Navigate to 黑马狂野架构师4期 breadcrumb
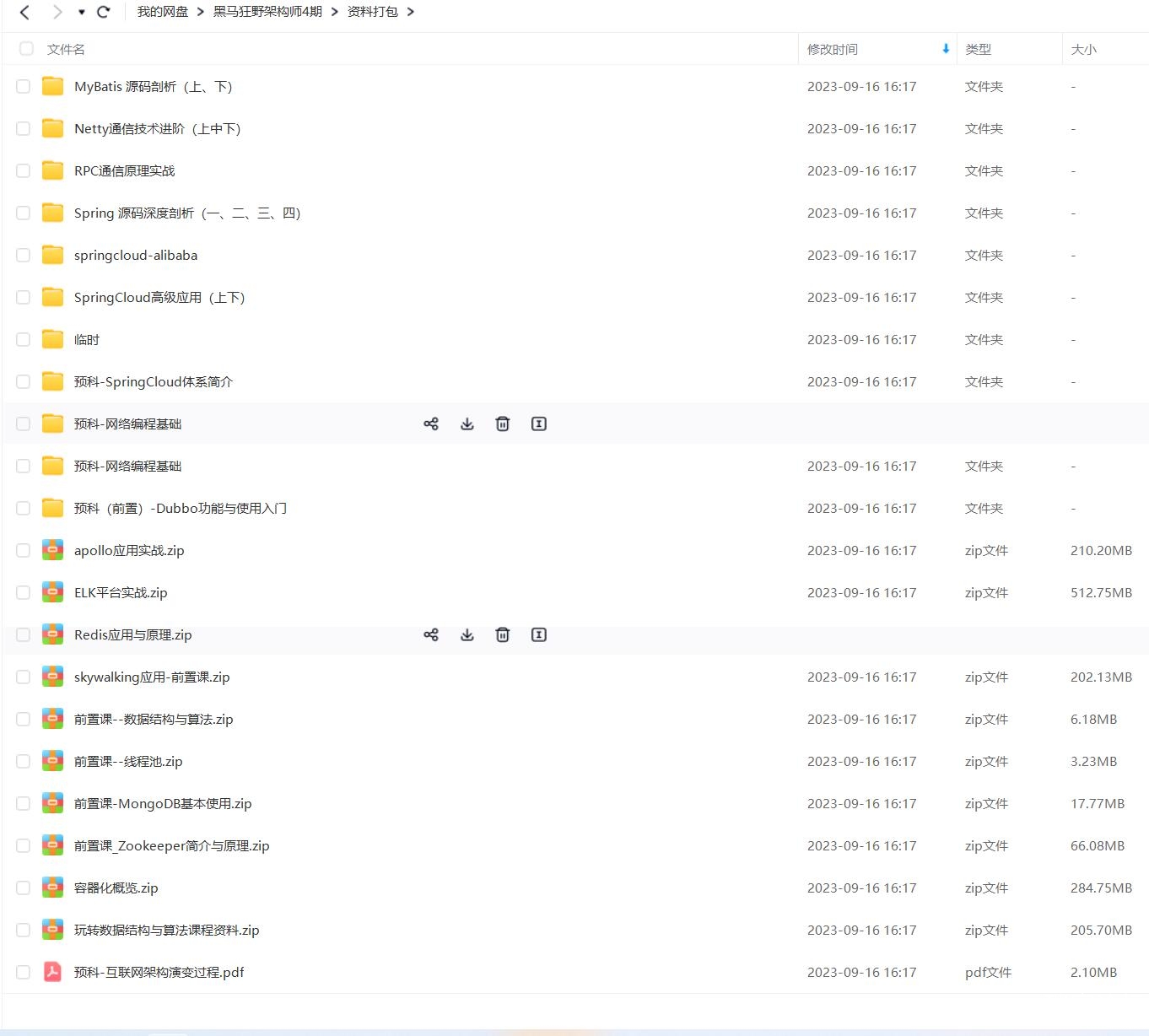 point(267,12)
